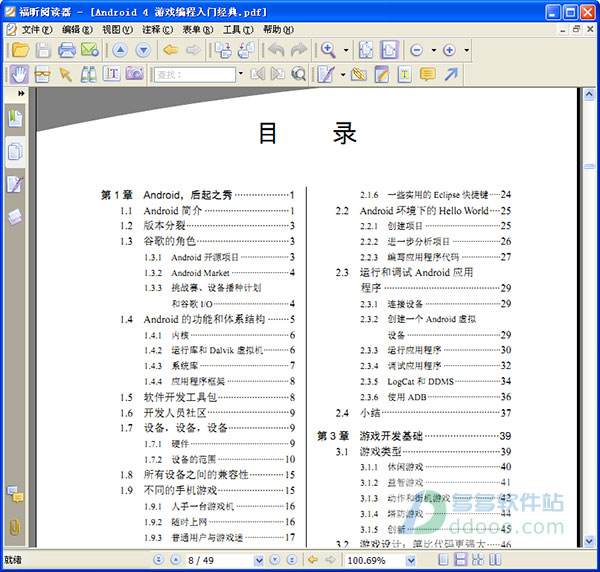Click the Fit Page view icon

click(366, 50)
